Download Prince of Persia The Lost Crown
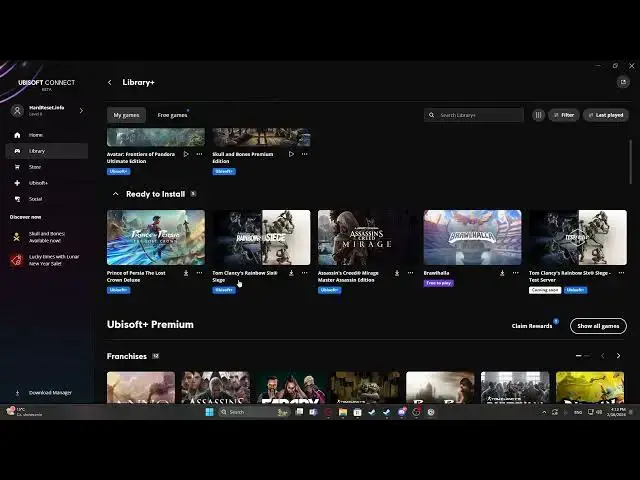Viewport: 640px width, 480px height. click(186, 273)
